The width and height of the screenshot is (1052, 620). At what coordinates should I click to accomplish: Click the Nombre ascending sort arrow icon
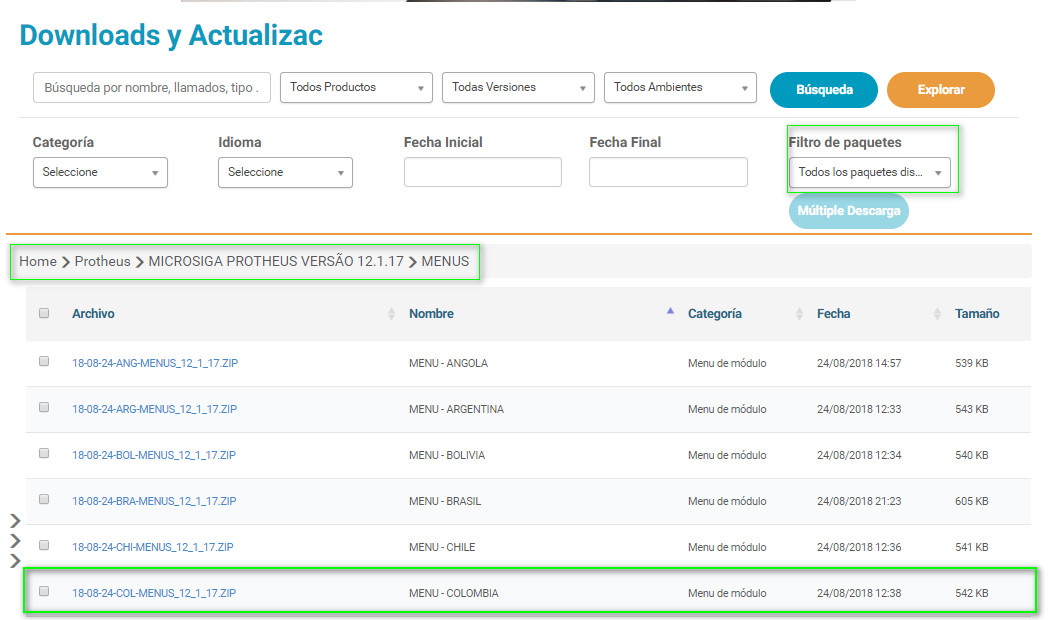tap(670, 311)
